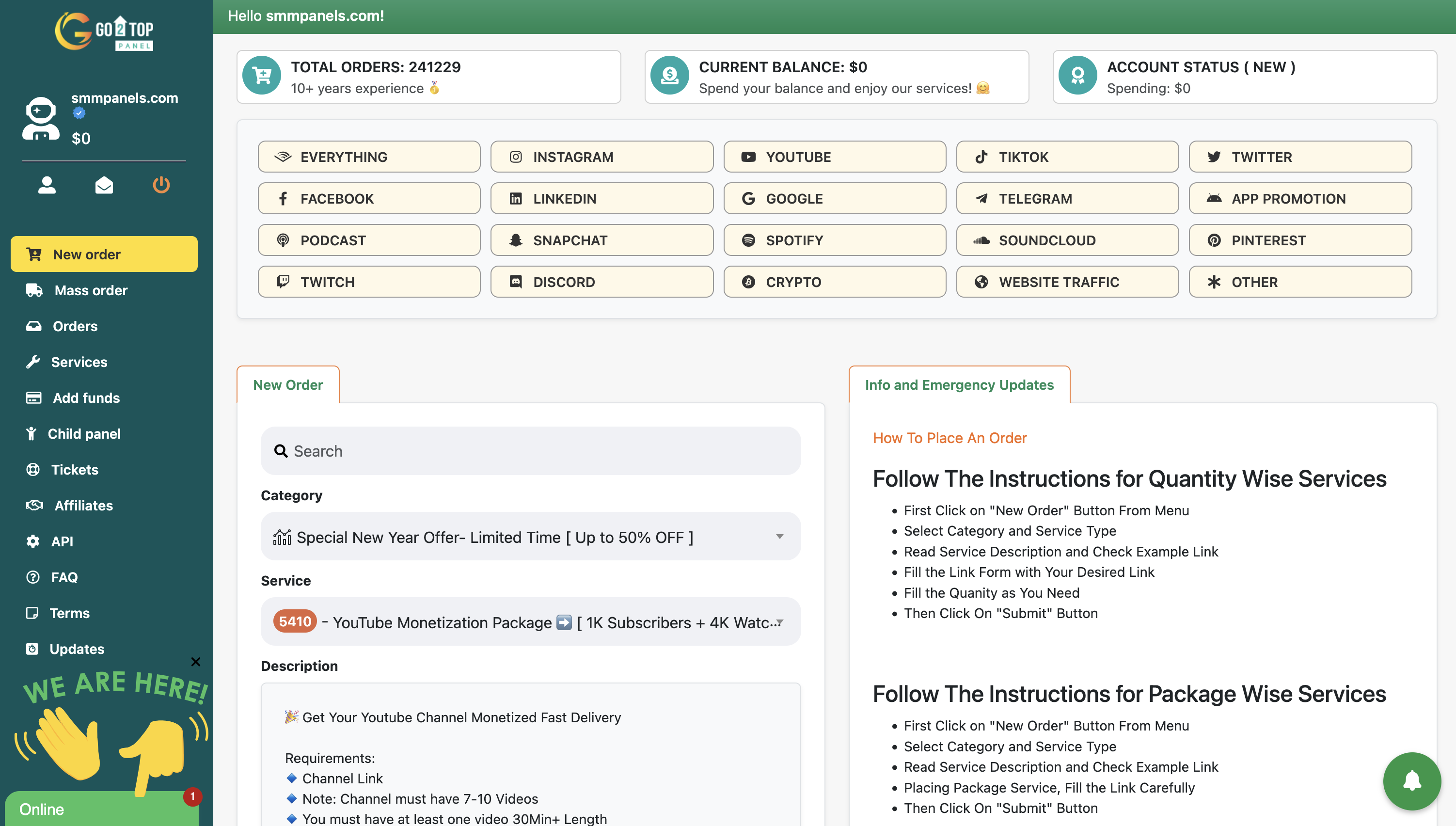Click the Current Balance dollar icon

tap(669, 76)
